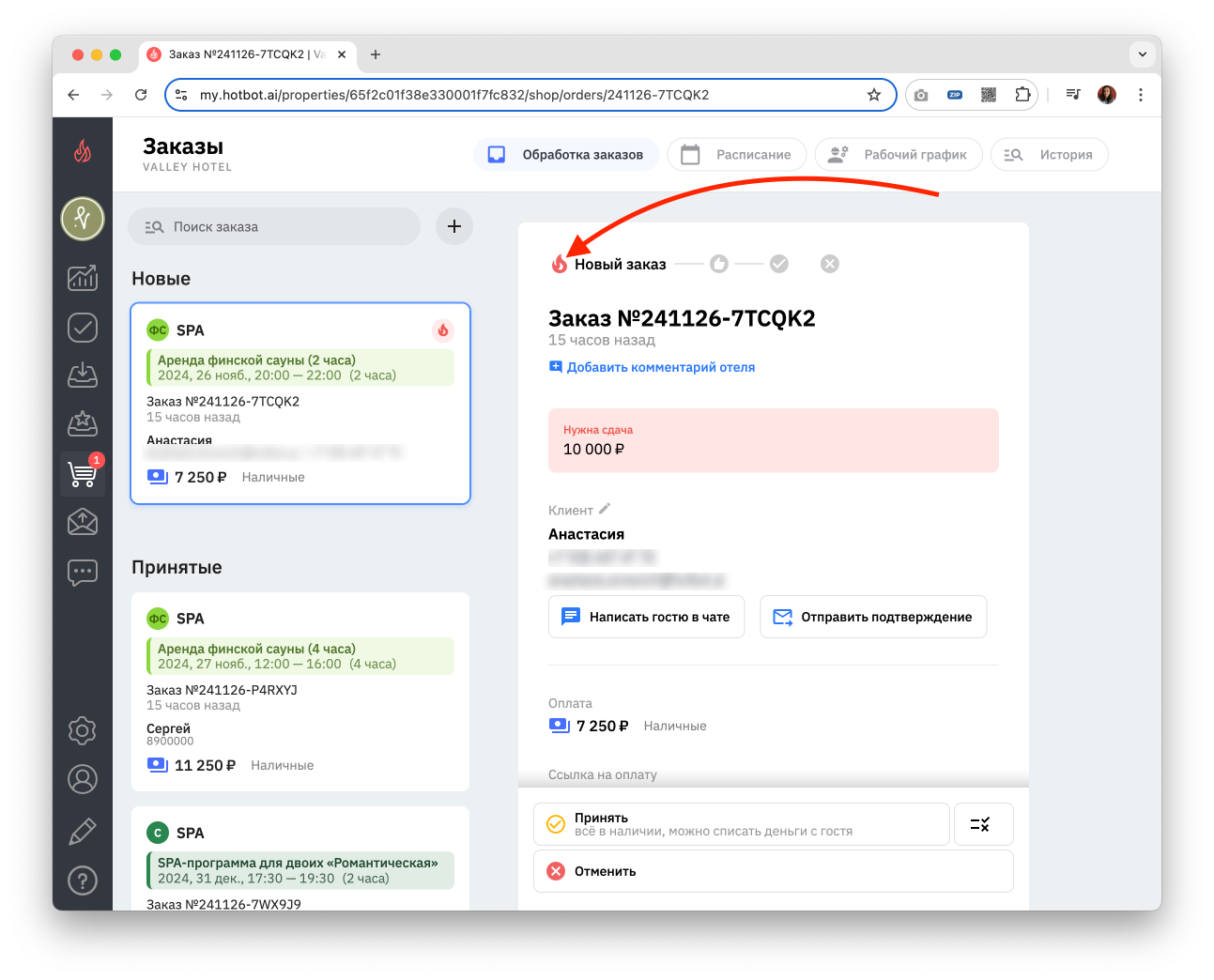The image size is (1214, 980).
Task: Click the camera extension icon
Action: (x=921, y=95)
